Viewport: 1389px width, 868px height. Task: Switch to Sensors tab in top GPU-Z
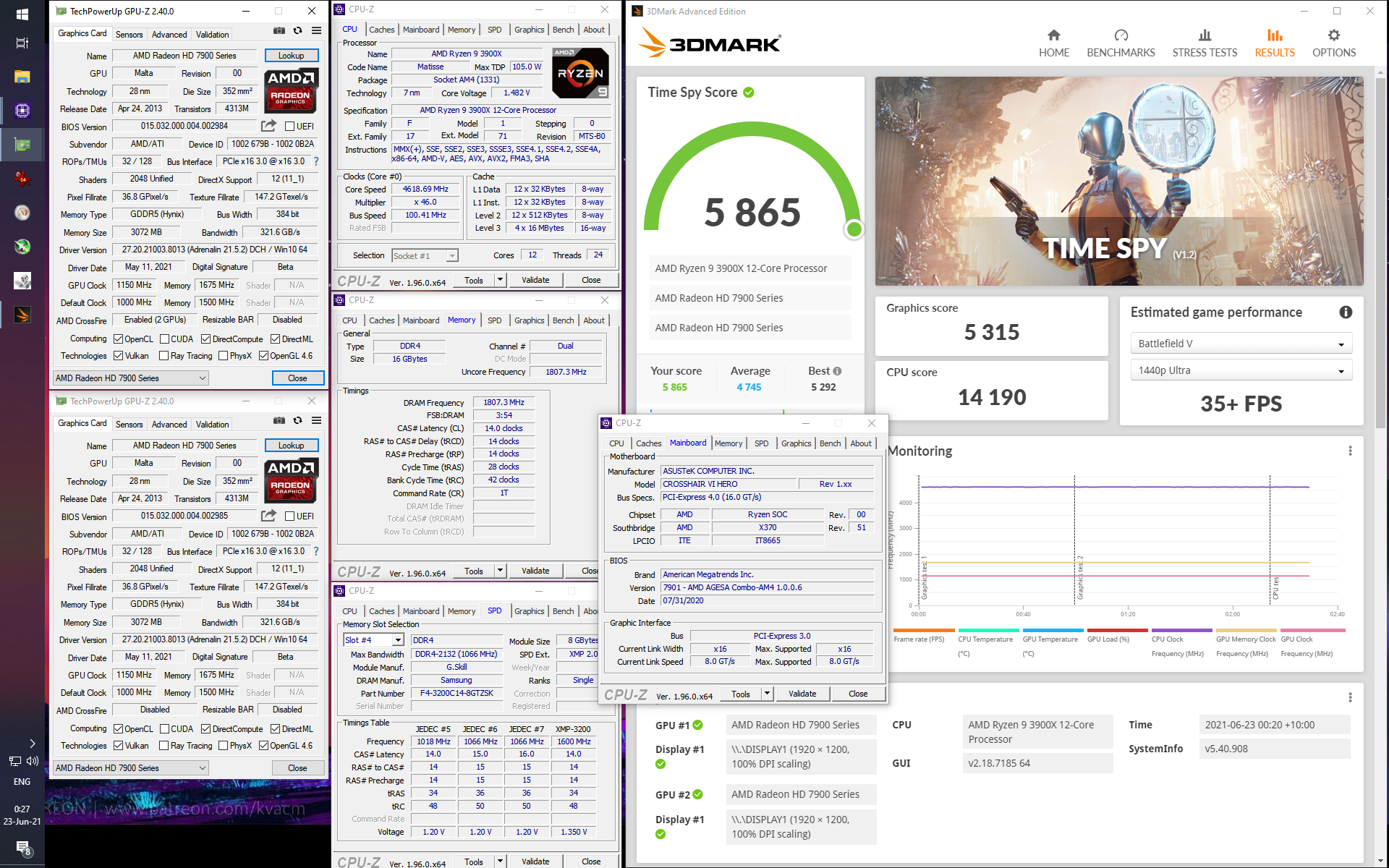129,34
